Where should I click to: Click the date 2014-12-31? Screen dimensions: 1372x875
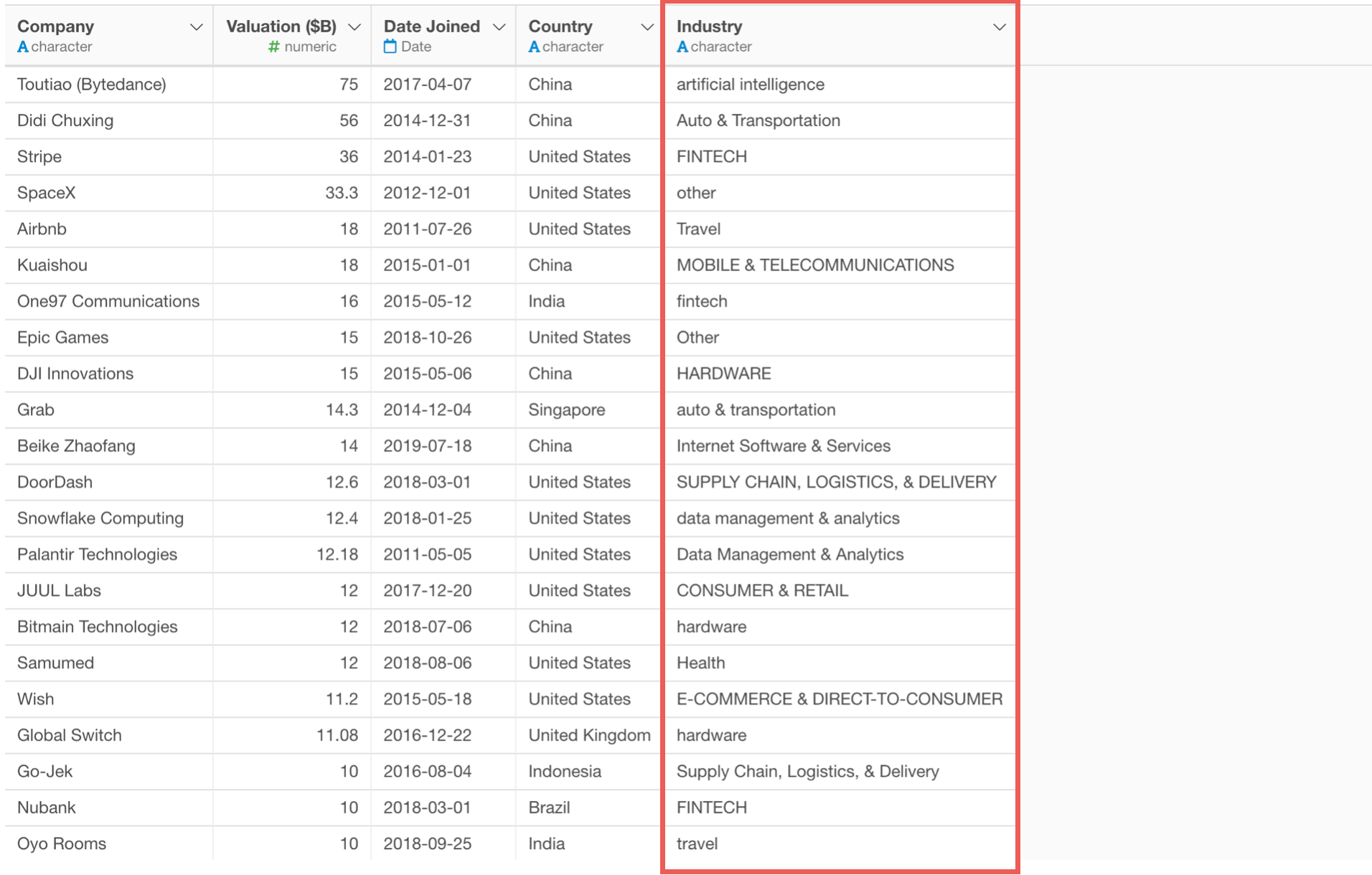click(x=428, y=120)
